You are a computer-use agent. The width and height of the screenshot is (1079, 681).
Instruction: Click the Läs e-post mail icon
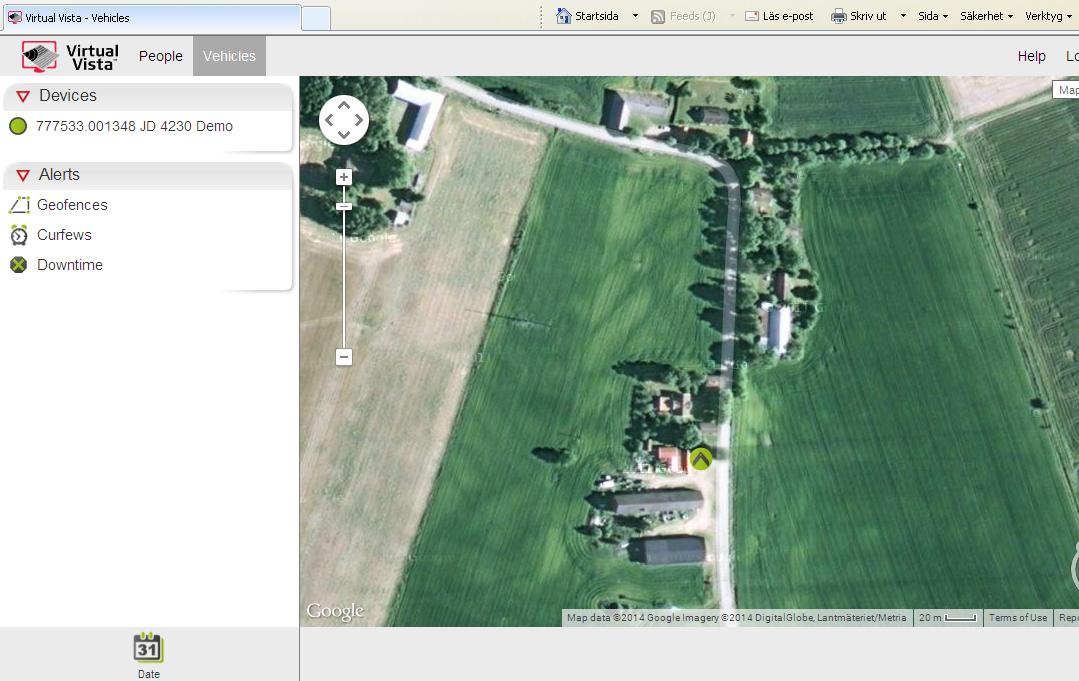click(x=752, y=16)
